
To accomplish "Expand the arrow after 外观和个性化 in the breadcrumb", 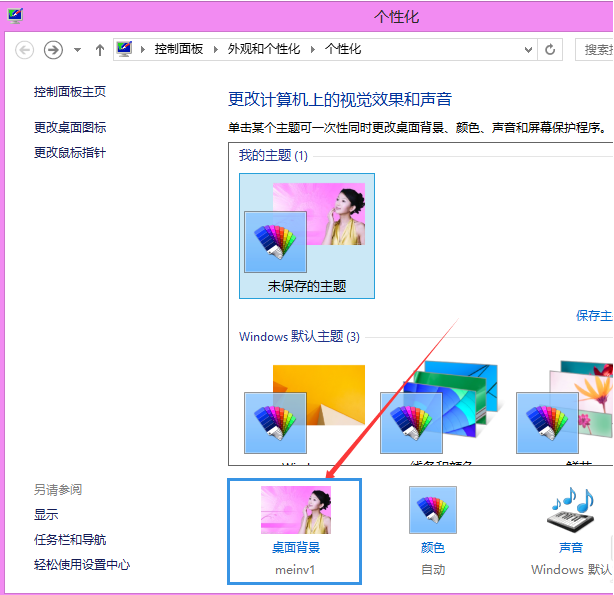I will point(313,49).
